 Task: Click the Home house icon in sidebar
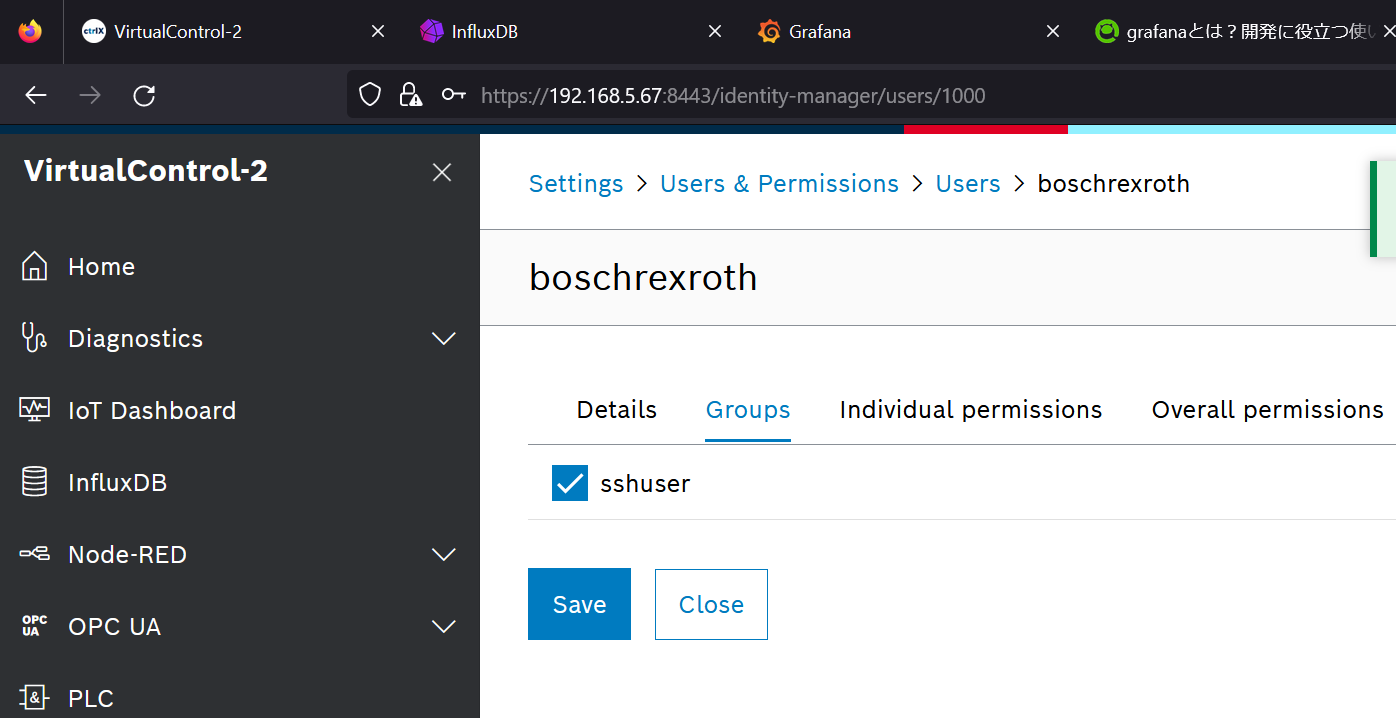pyautogui.click(x=34, y=267)
